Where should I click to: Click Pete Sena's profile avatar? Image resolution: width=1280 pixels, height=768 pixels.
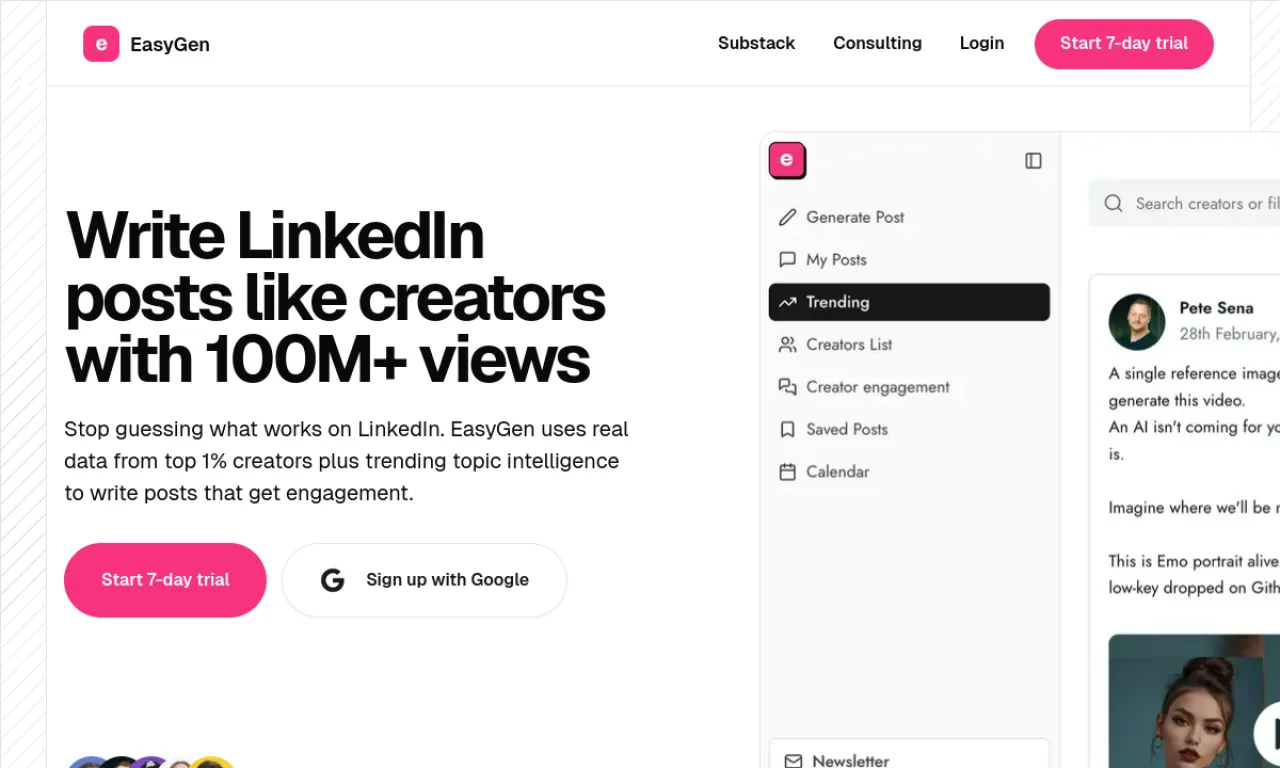click(x=1137, y=322)
